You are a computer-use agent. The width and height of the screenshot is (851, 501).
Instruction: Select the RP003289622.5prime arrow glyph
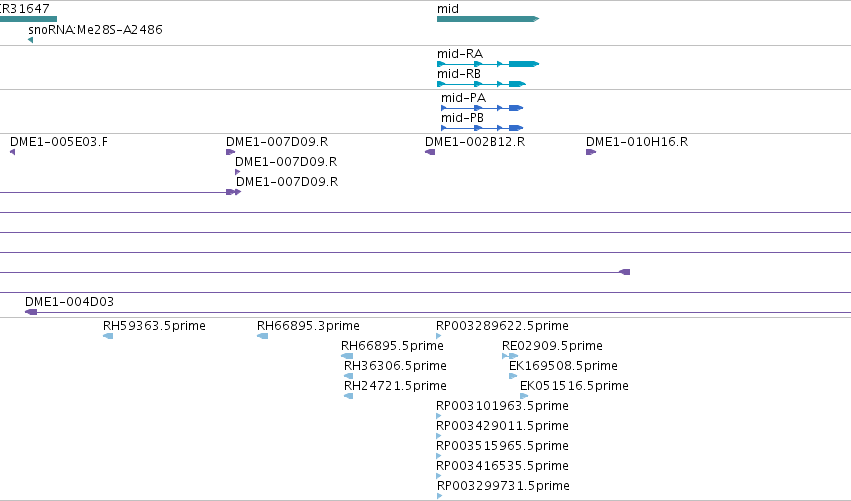(x=439, y=336)
